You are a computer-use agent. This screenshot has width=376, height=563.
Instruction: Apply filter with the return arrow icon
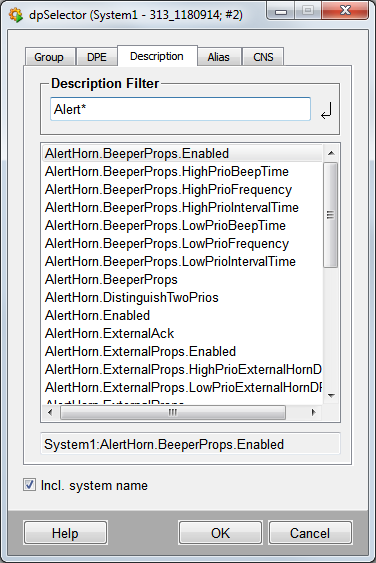click(x=326, y=110)
